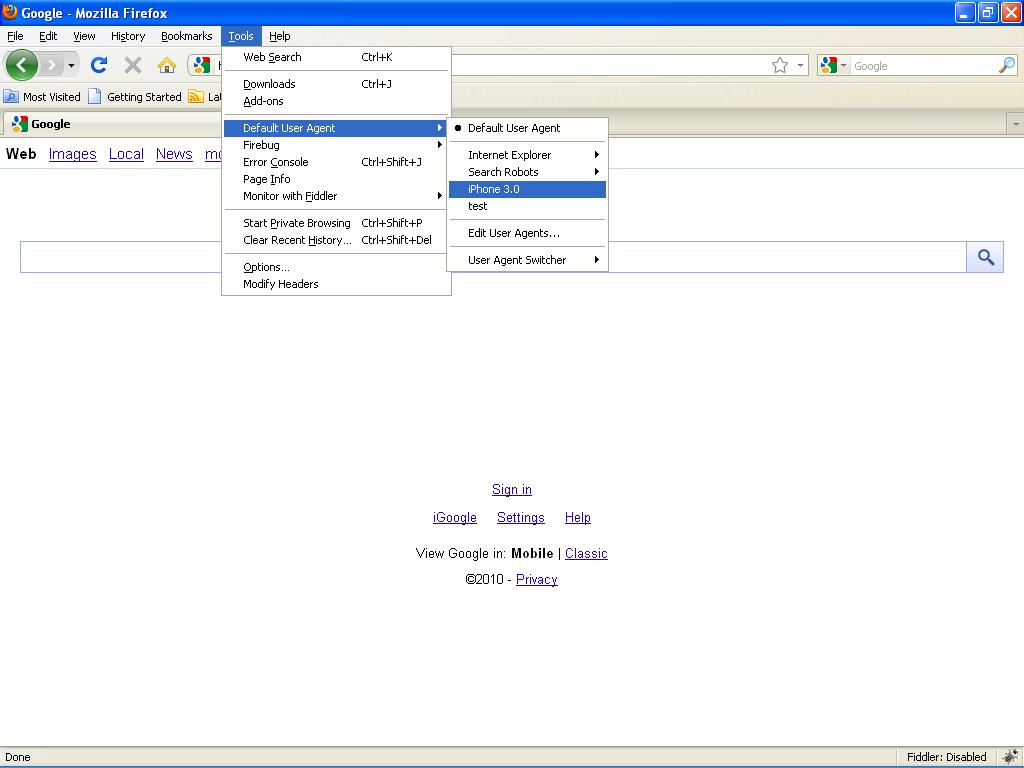Click the green Back navigation button

tap(21, 66)
